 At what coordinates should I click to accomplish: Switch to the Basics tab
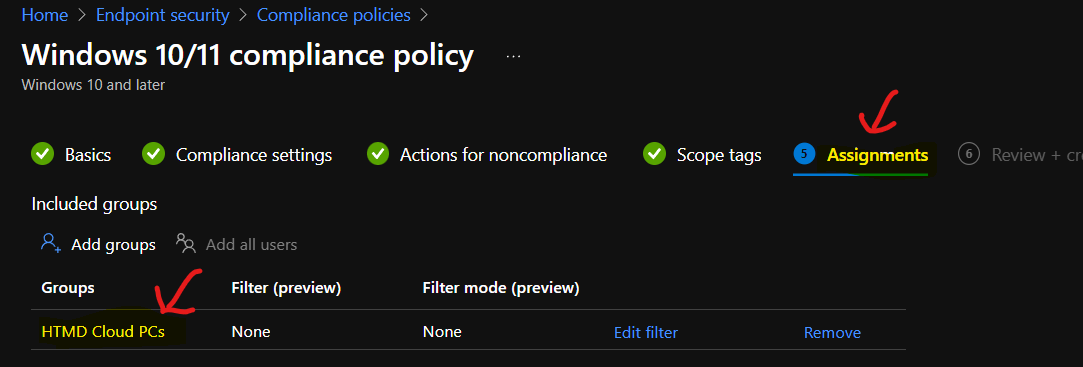tap(88, 155)
